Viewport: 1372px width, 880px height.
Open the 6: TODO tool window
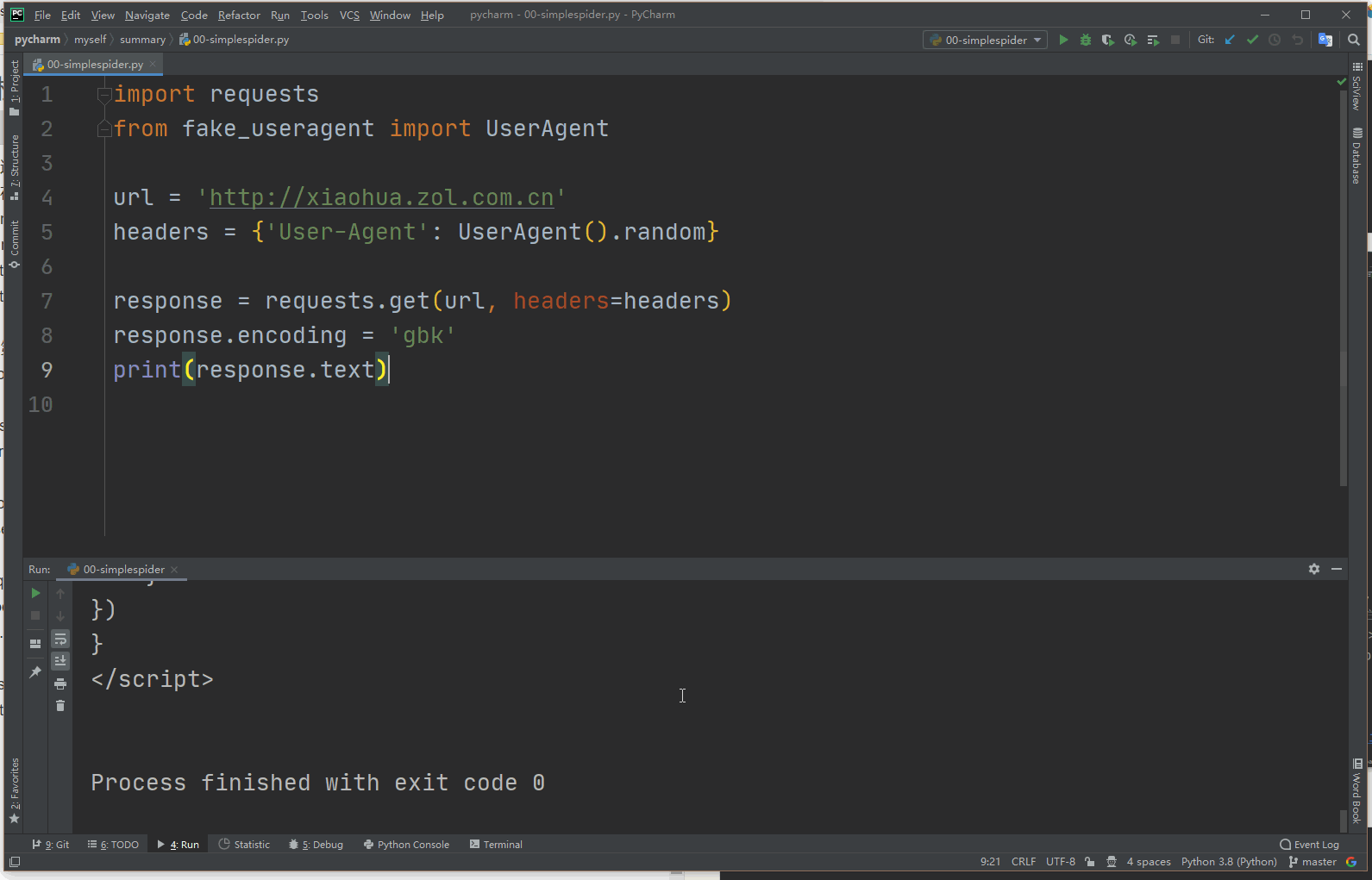point(113,845)
